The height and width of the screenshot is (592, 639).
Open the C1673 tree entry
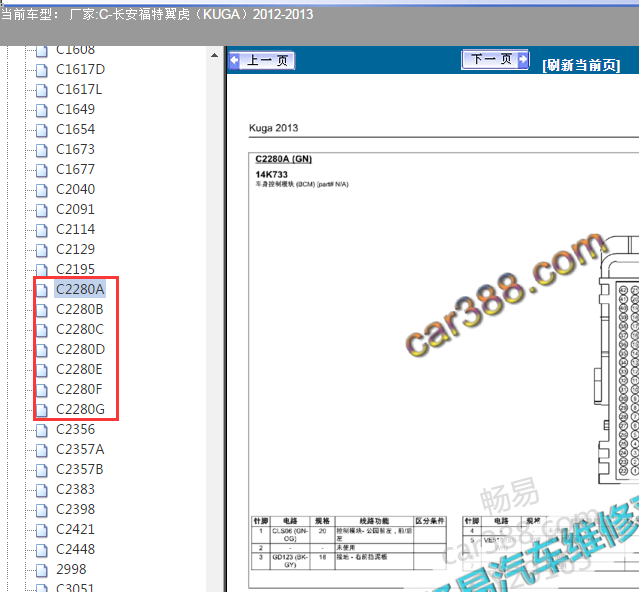pos(75,149)
